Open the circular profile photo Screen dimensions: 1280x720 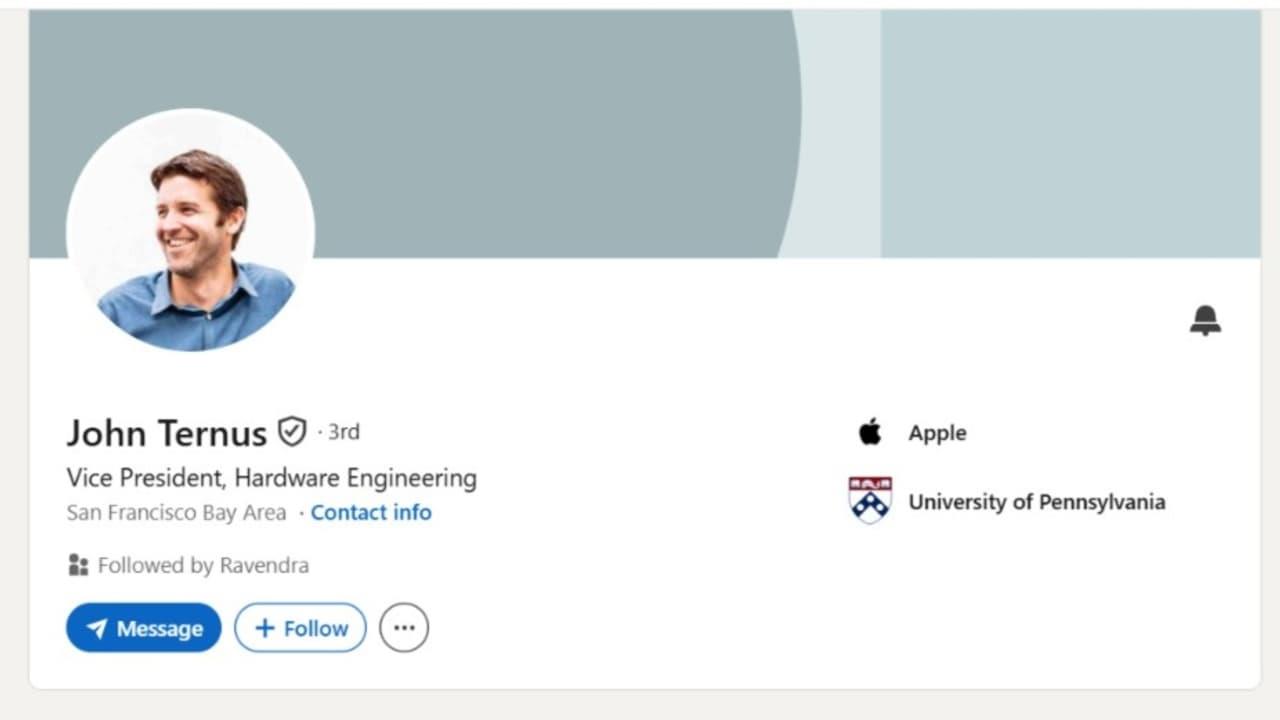(x=191, y=231)
